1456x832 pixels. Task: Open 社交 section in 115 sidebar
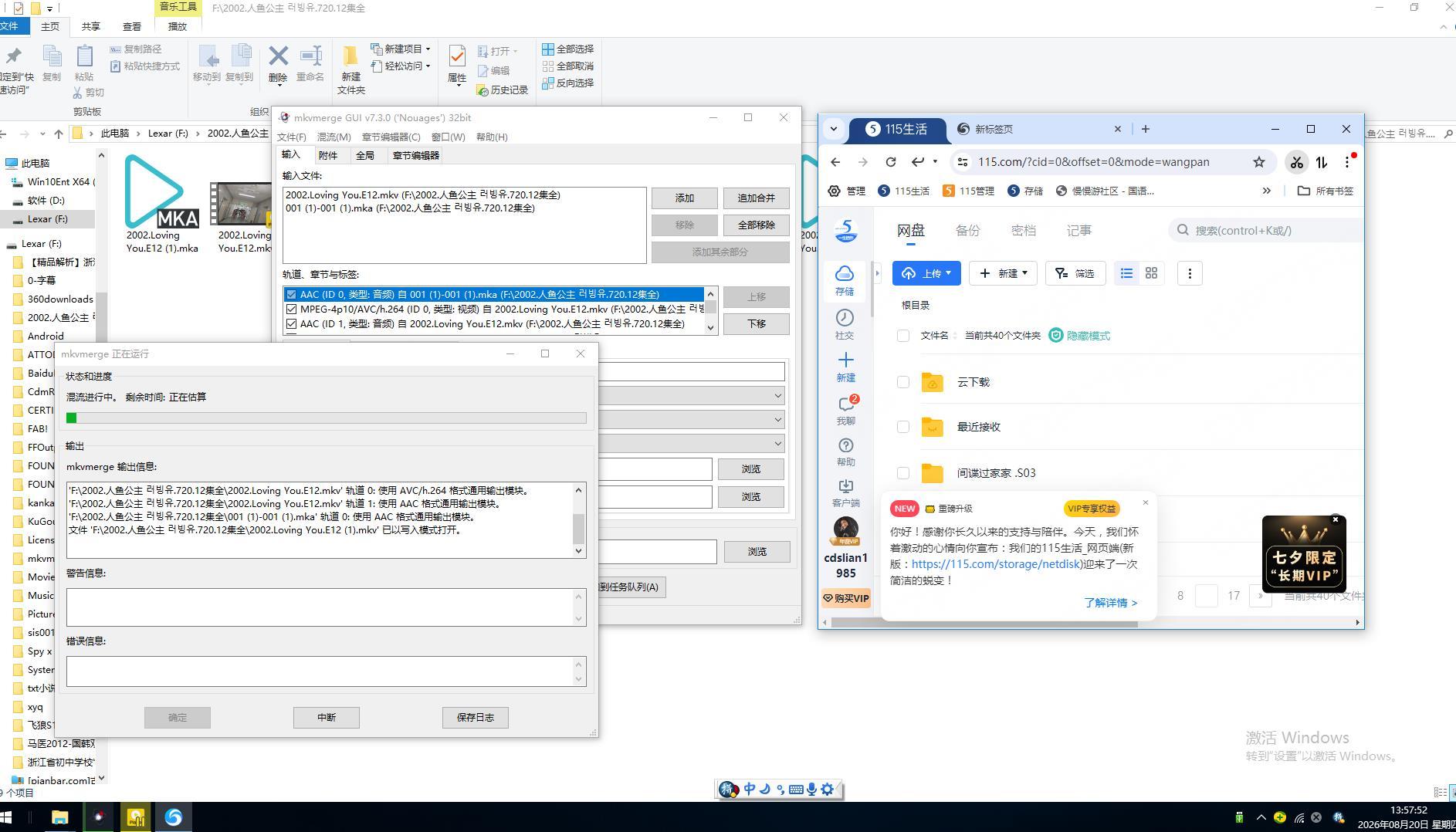click(845, 324)
